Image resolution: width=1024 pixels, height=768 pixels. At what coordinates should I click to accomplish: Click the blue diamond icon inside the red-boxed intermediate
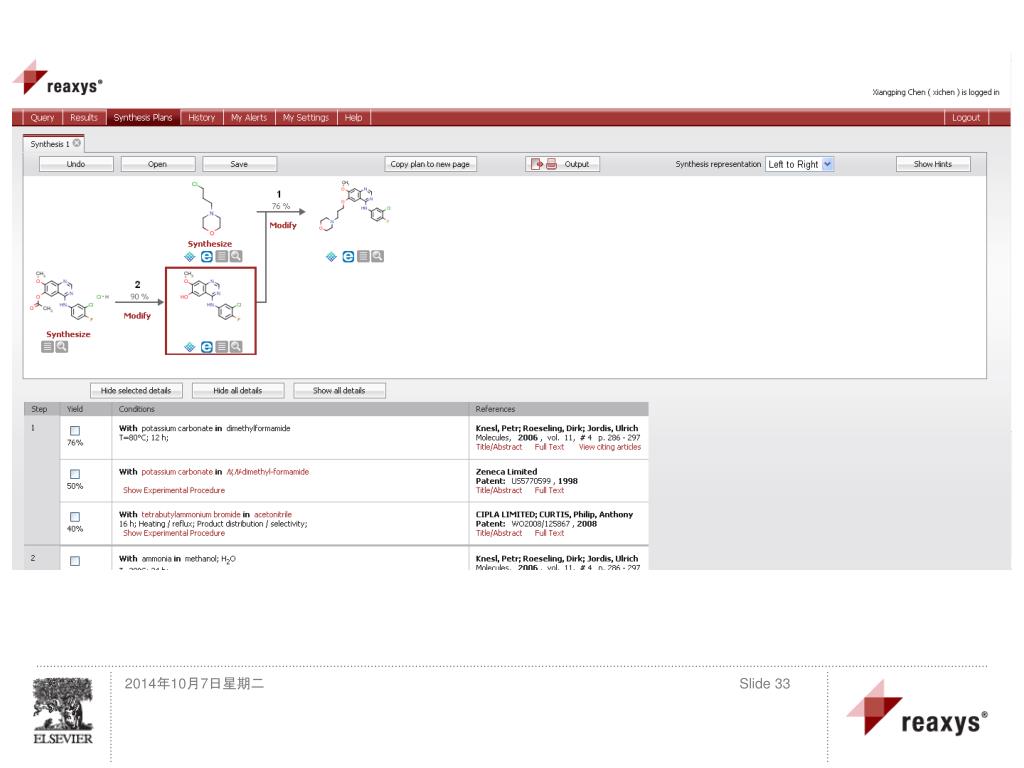click(189, 347)
